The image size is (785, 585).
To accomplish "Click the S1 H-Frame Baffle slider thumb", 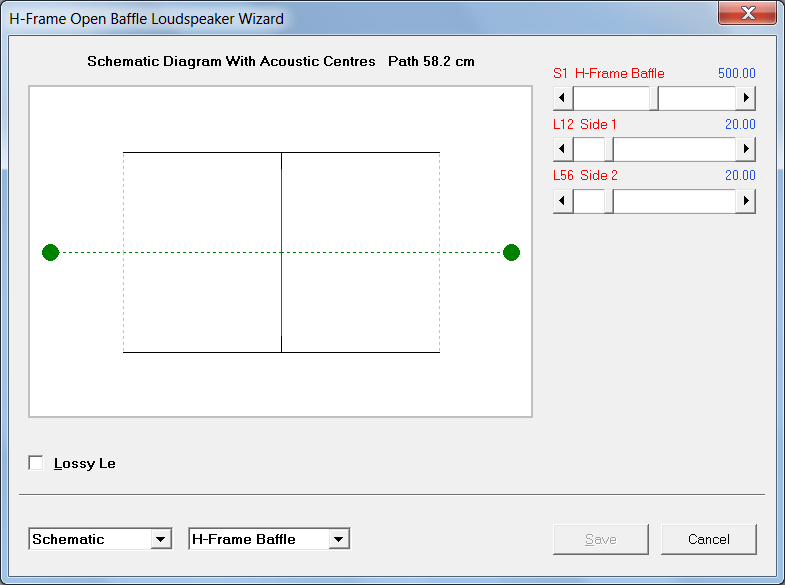I will (654, 98).
